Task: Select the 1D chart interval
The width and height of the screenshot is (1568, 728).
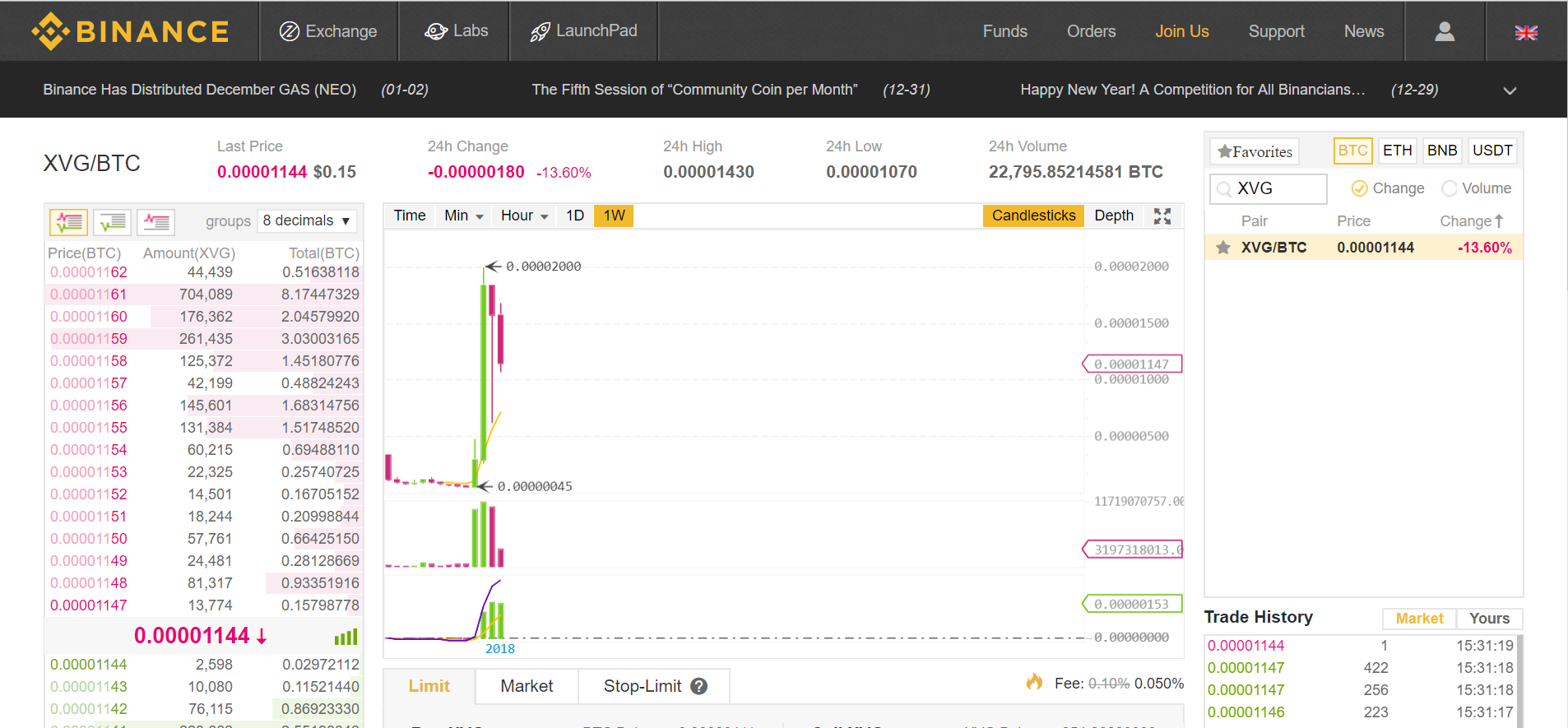Action: pyautogui.click(x=575, y=216)
